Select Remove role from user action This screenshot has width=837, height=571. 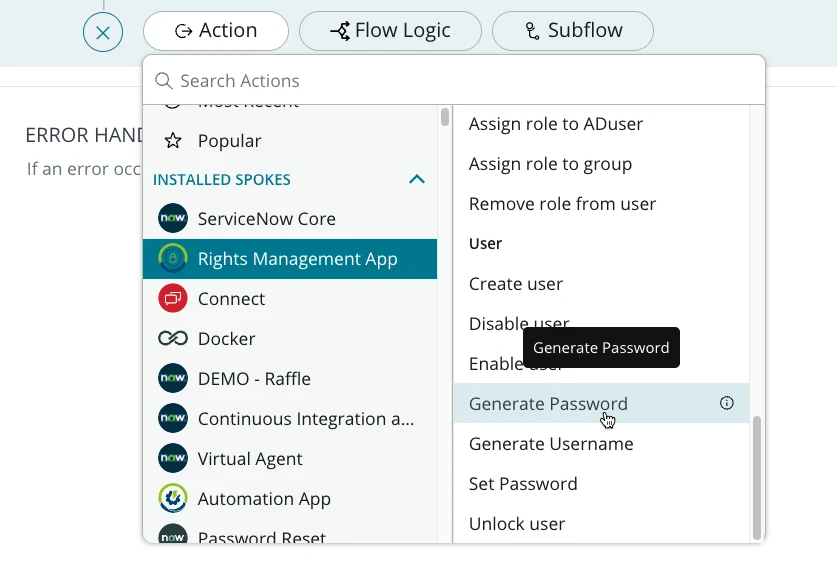pyautogui.click(x=602, y=204)
